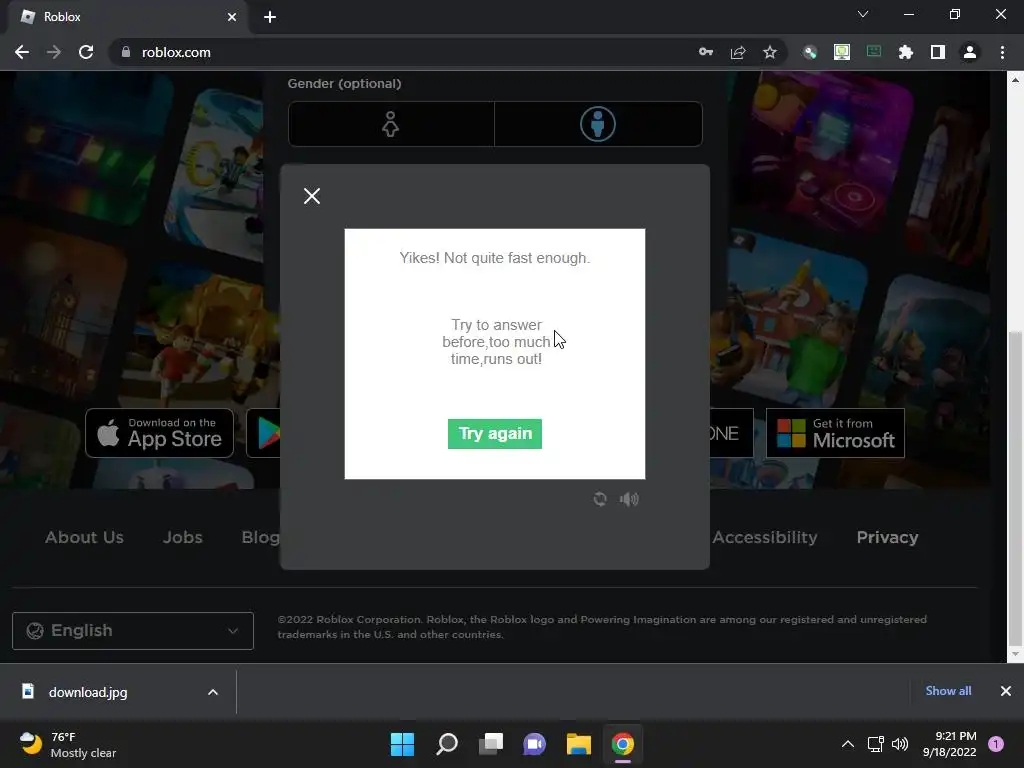The image size is (1024, 768).
Task: Open the About Us footer link
Action: pos(84,537)
